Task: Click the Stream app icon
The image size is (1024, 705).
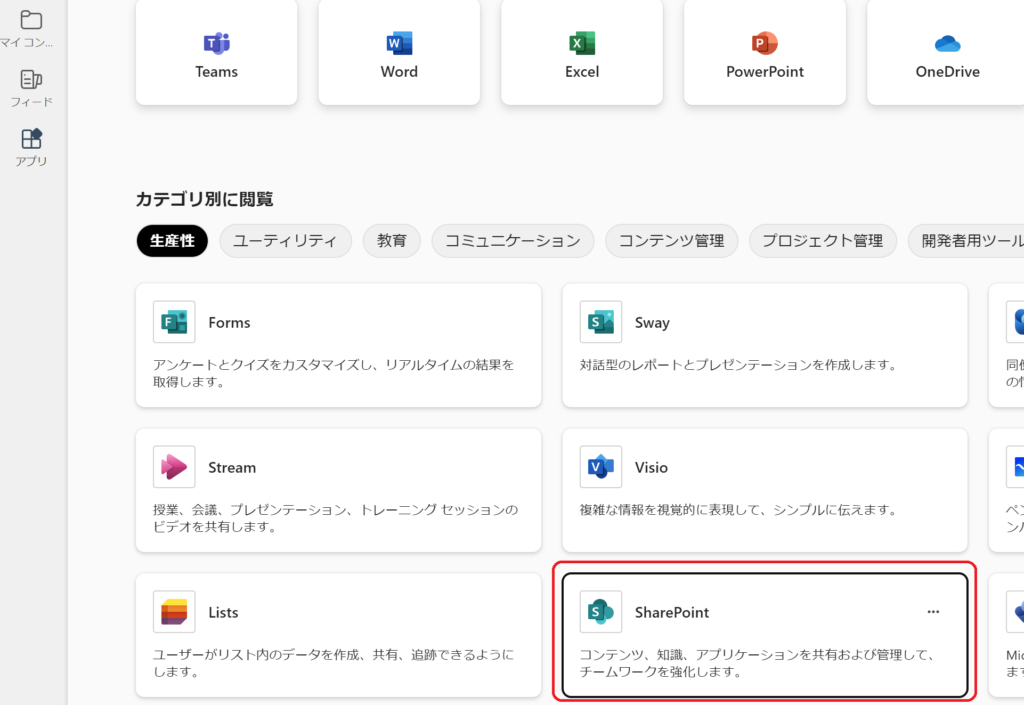Action: pyautogui.click(x=174, y=467)
